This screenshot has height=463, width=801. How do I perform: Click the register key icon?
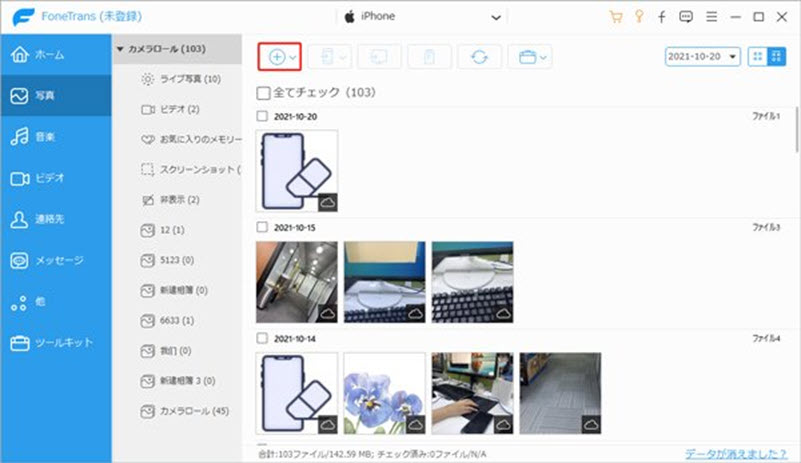[639, 16]
